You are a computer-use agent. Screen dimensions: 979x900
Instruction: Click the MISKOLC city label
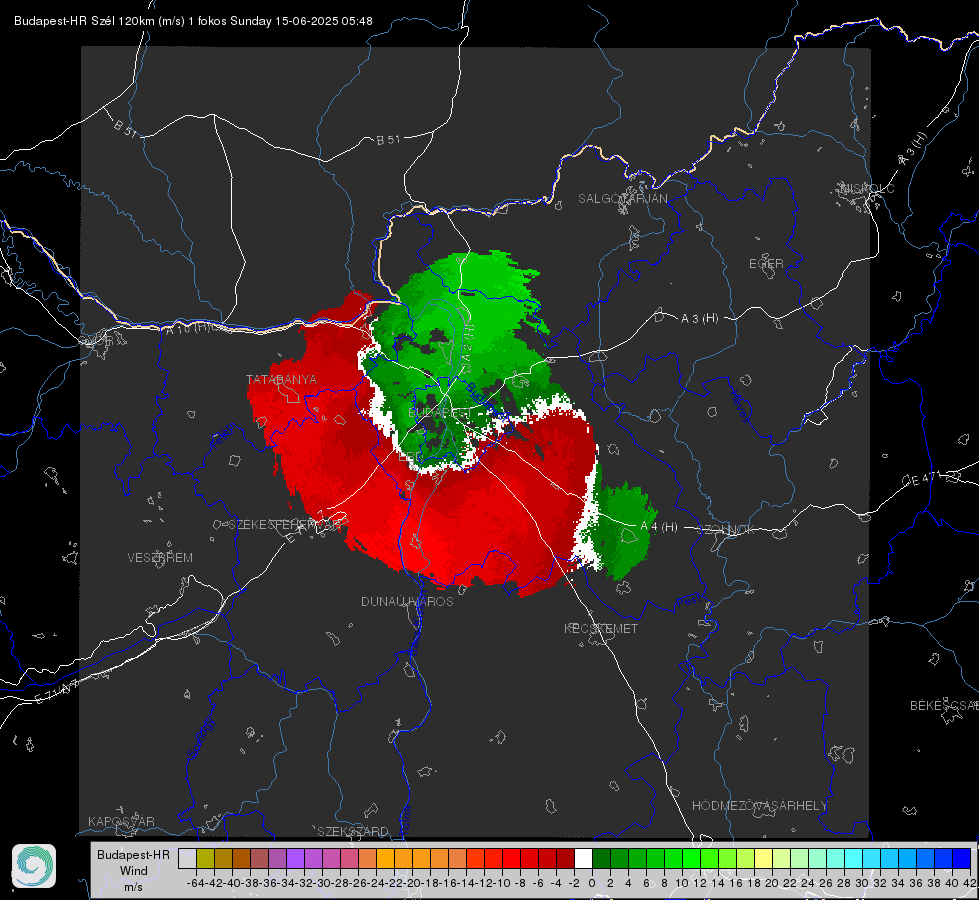click(867, 188)
